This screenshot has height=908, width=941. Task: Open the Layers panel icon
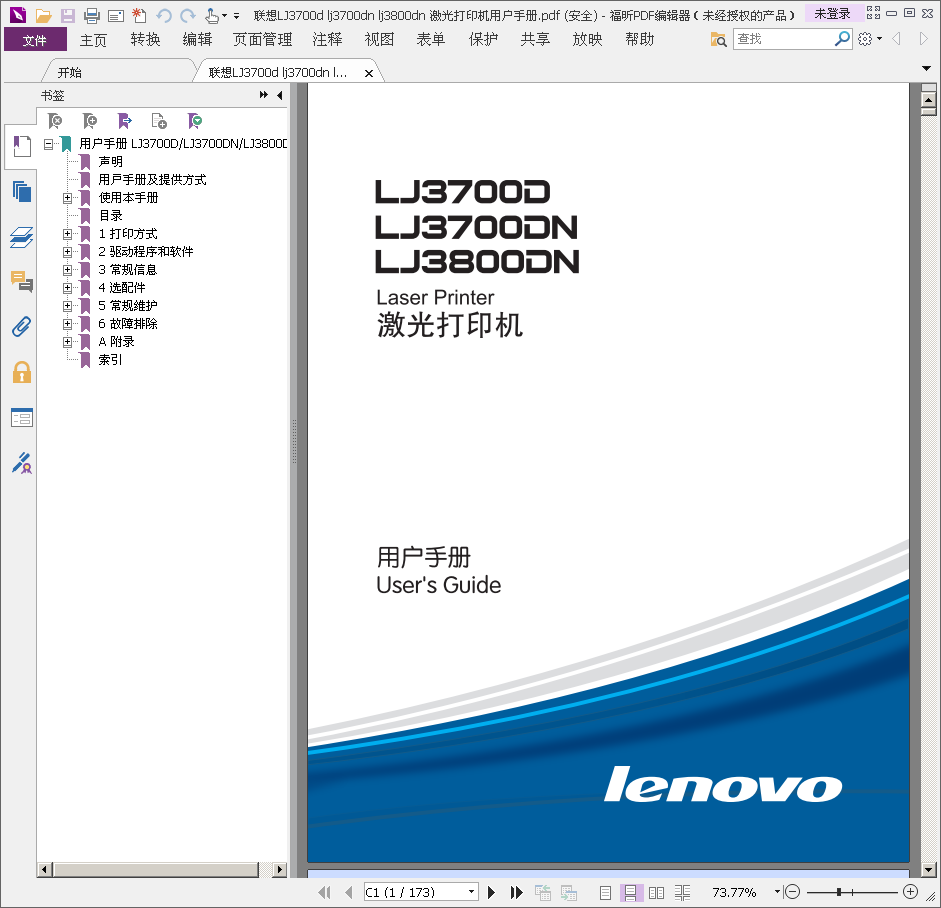[22, 237]
